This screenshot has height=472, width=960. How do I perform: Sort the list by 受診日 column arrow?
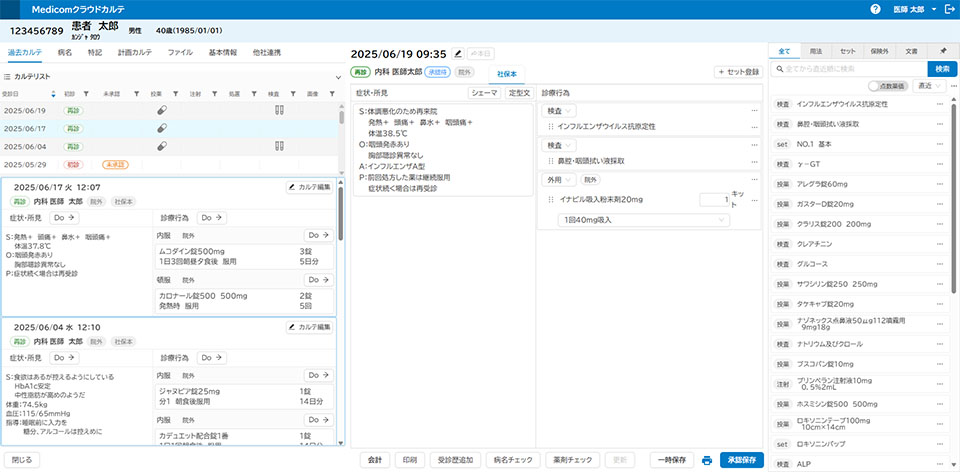pyautogui.click(x=53, y=93)
